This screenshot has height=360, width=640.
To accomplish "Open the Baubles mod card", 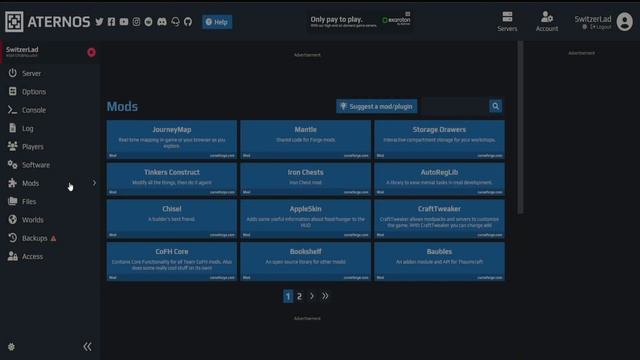I will (439, 261).
